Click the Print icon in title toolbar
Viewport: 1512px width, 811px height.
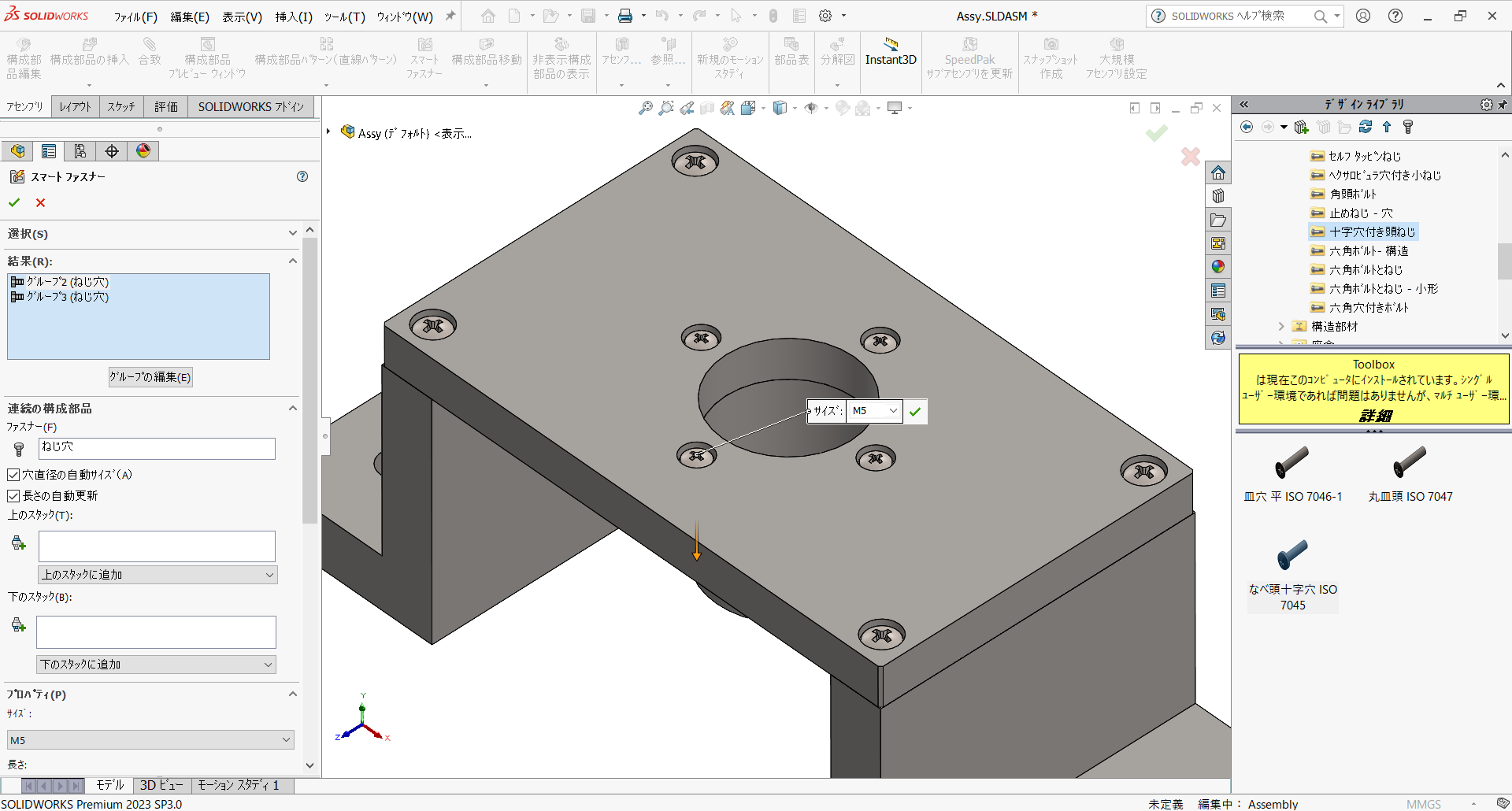(x=625, y=16)
